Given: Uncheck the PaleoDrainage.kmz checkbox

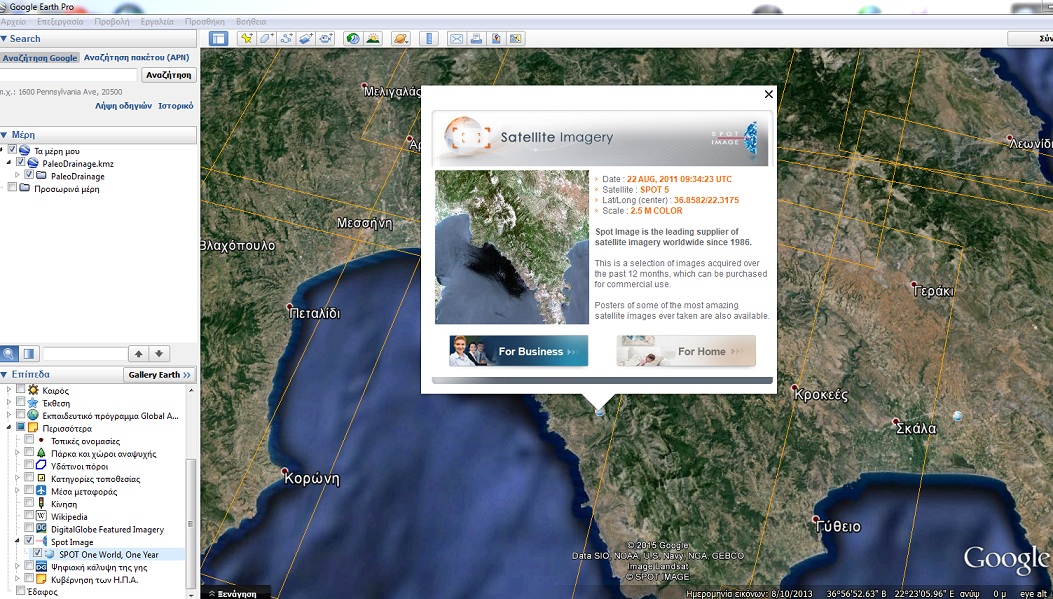Looking at the screenshot, I should tap(21, 163).
